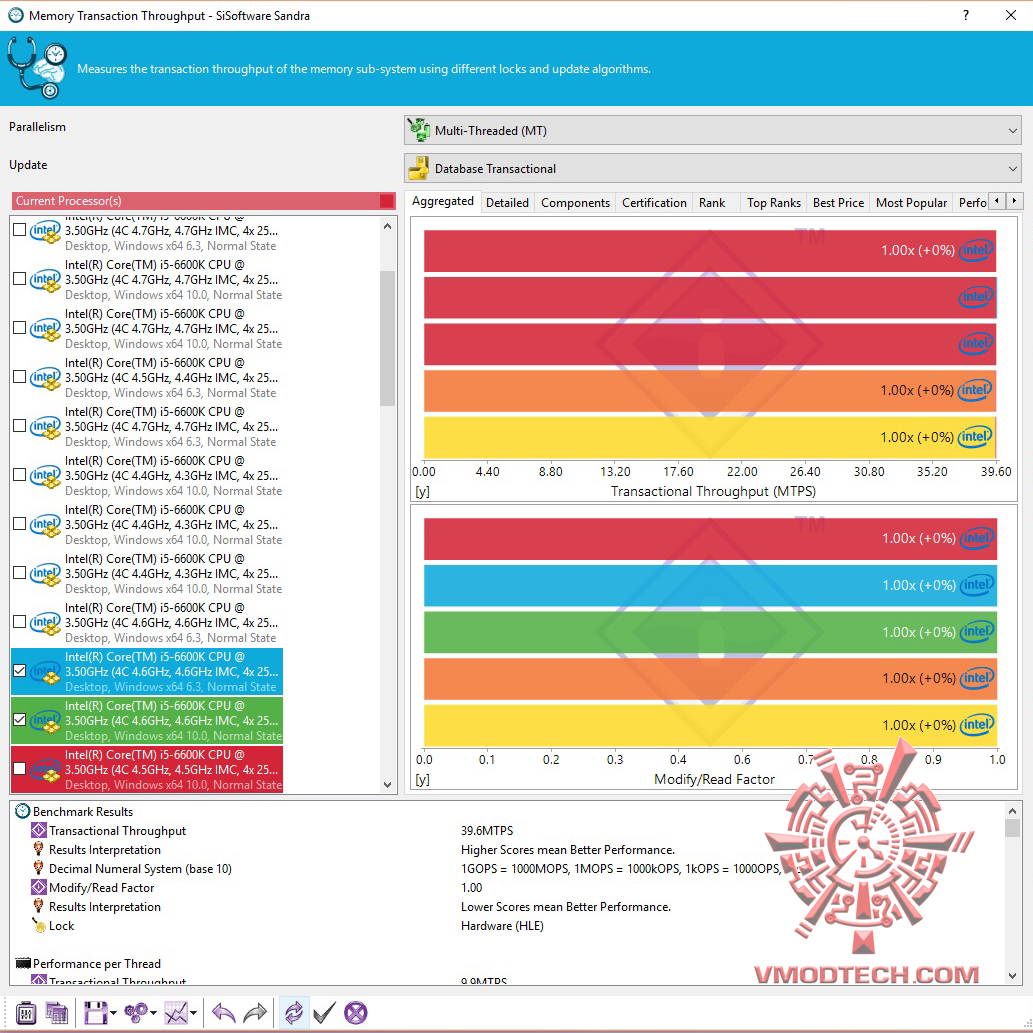Switch to the Components tab
The width and height of the screenshot is (1033, 1033).
(575, 203)
